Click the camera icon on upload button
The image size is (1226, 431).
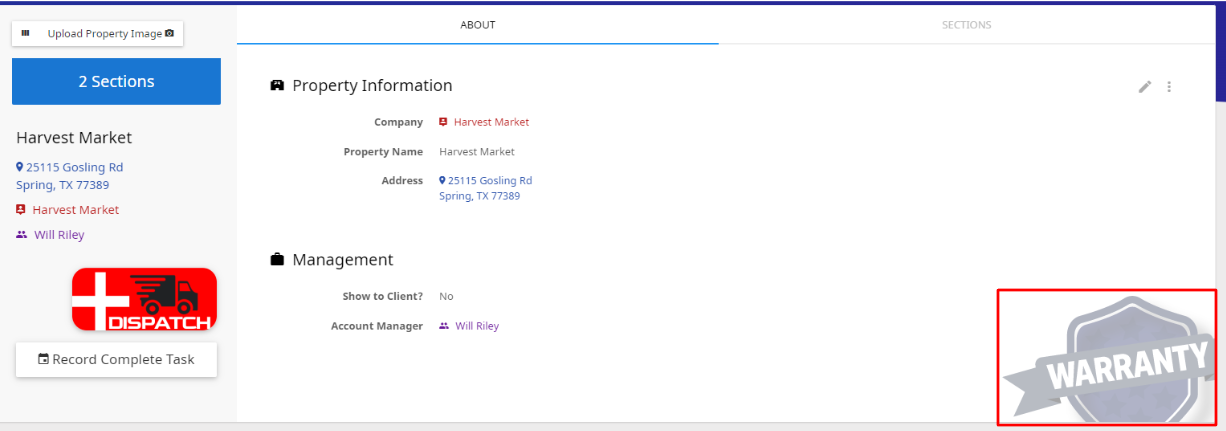click(x=170, y=34)
